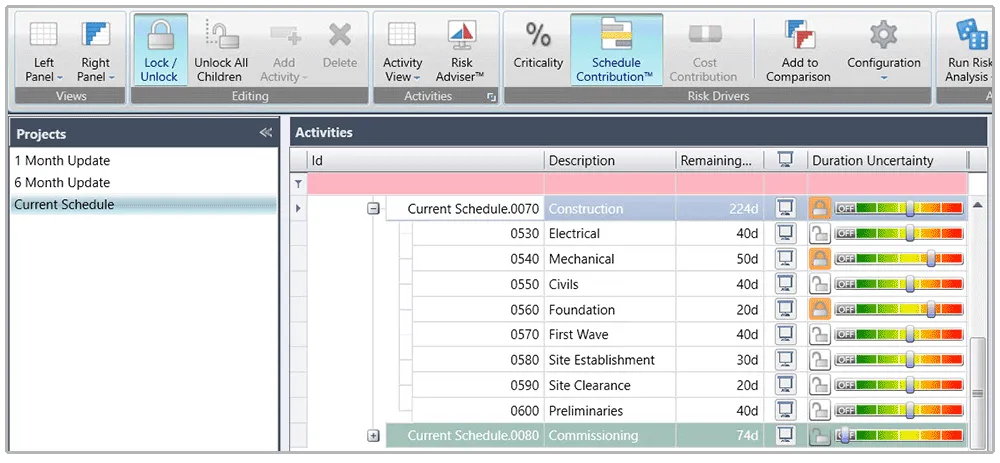Toggle the lock on Electrical row
Image resolution: width=1000 pixels, height=463 pixels.
[820, 233]
